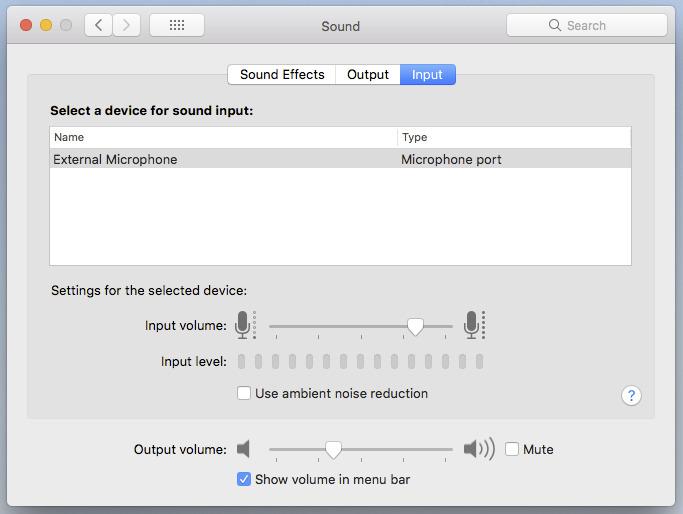Screen dimensions: 683x514
Task: Switch to the Sound Effects tab
Action: tap(282, 74)
